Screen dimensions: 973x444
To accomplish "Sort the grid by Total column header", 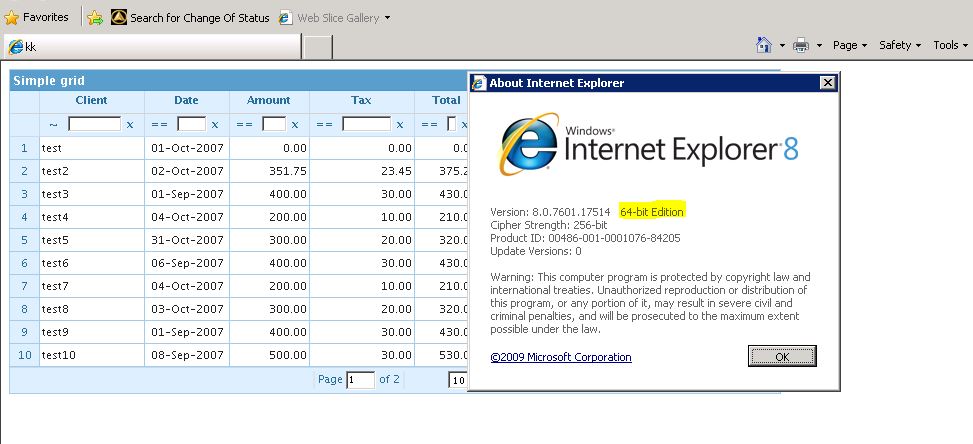I will coord(446,100).
